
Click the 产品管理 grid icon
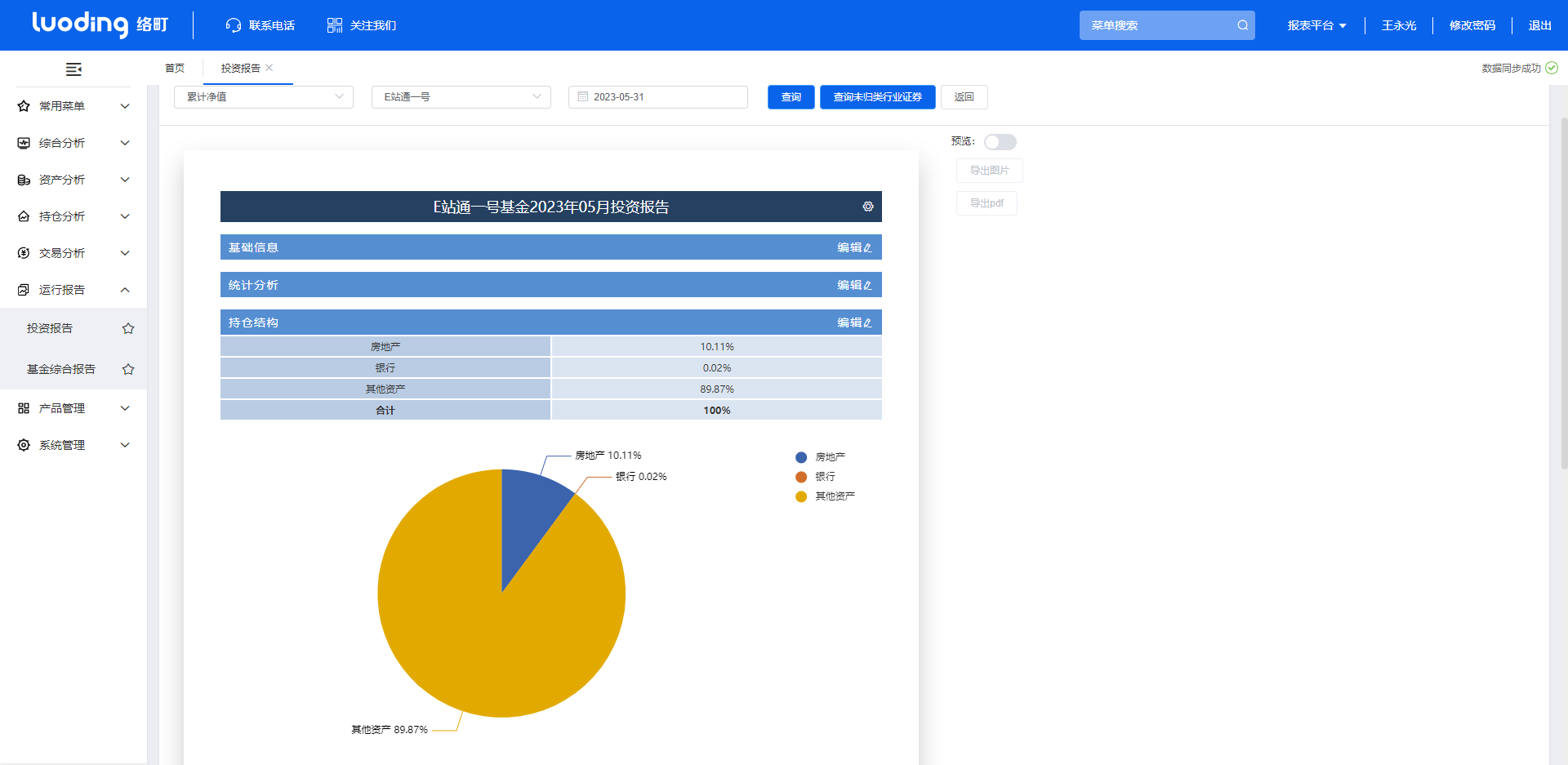click(24, 408)
